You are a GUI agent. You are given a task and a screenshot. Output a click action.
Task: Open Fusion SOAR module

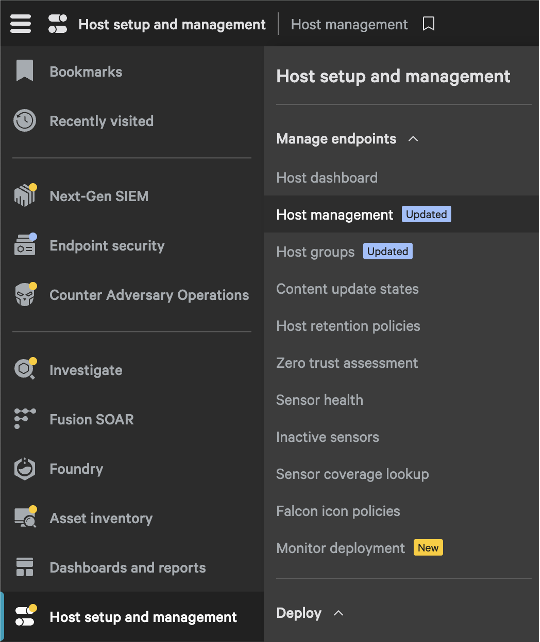[x=91, y=419]
